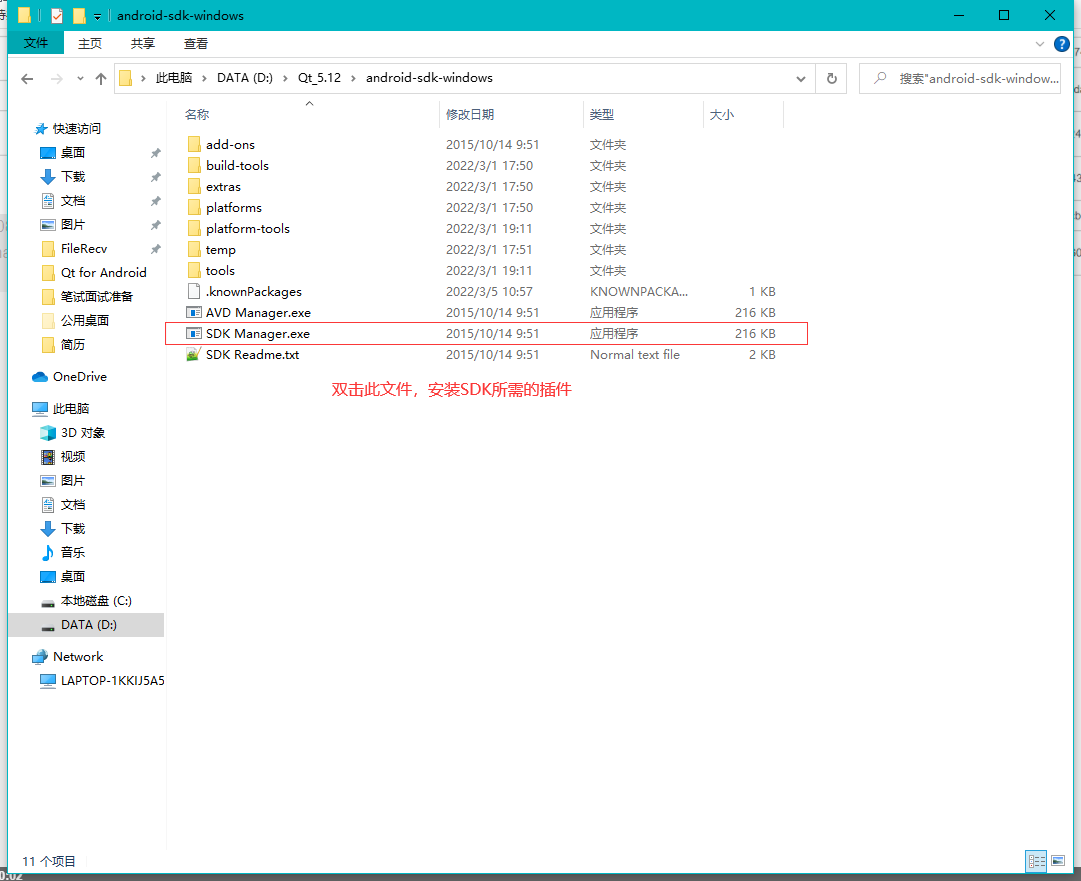Screen dimensions: 1081x881
Task: Open 公用桌面 folder in sidebar
Action: (x=84, y=321)
